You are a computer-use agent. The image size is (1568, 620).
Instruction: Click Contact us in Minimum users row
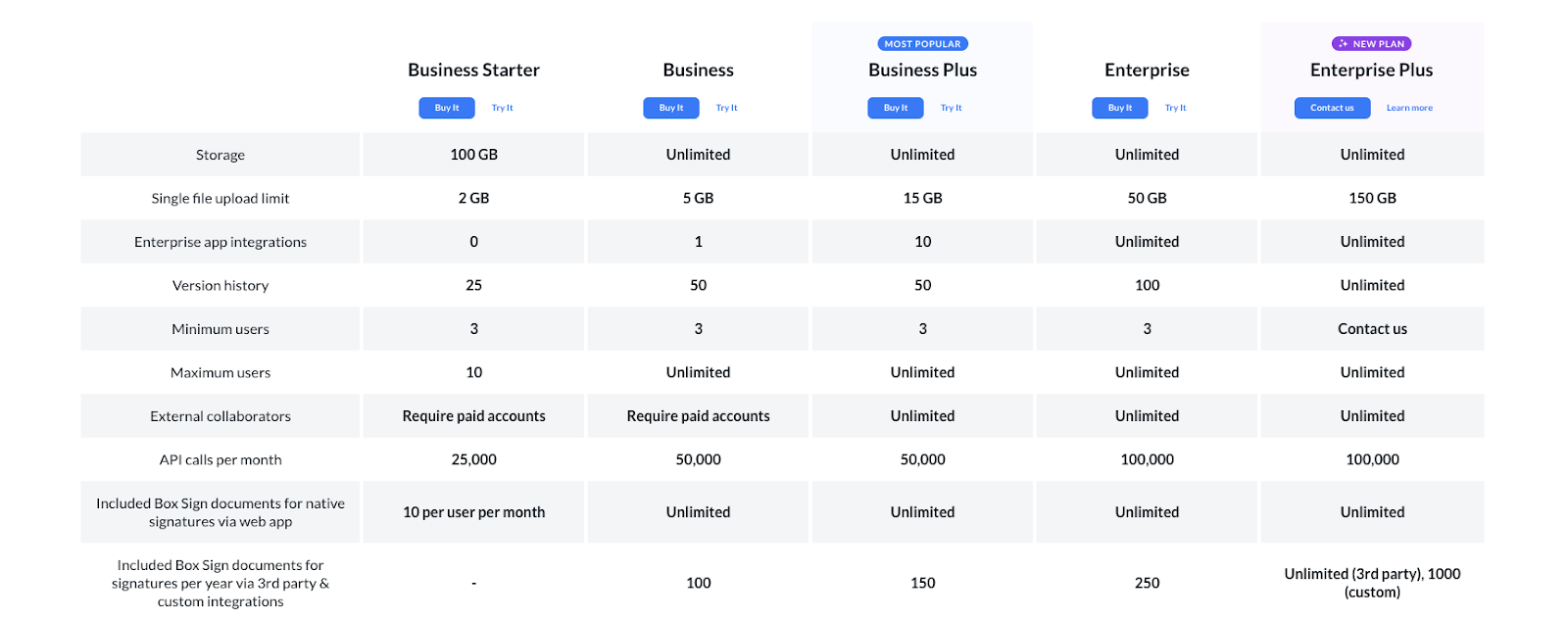click(x=1372, y=329)
